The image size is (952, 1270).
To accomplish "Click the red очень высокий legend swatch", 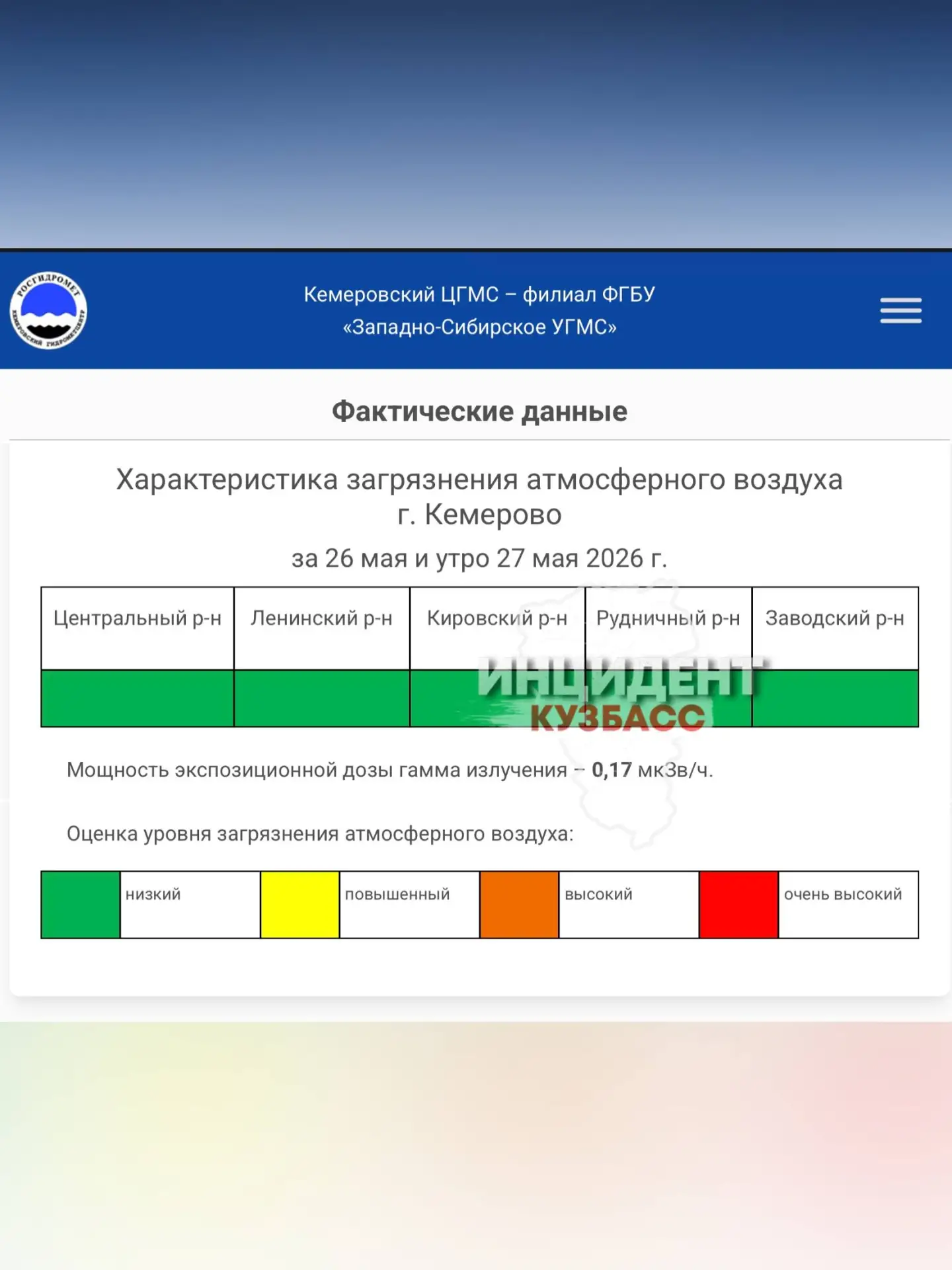I will [x=739, y=905].
